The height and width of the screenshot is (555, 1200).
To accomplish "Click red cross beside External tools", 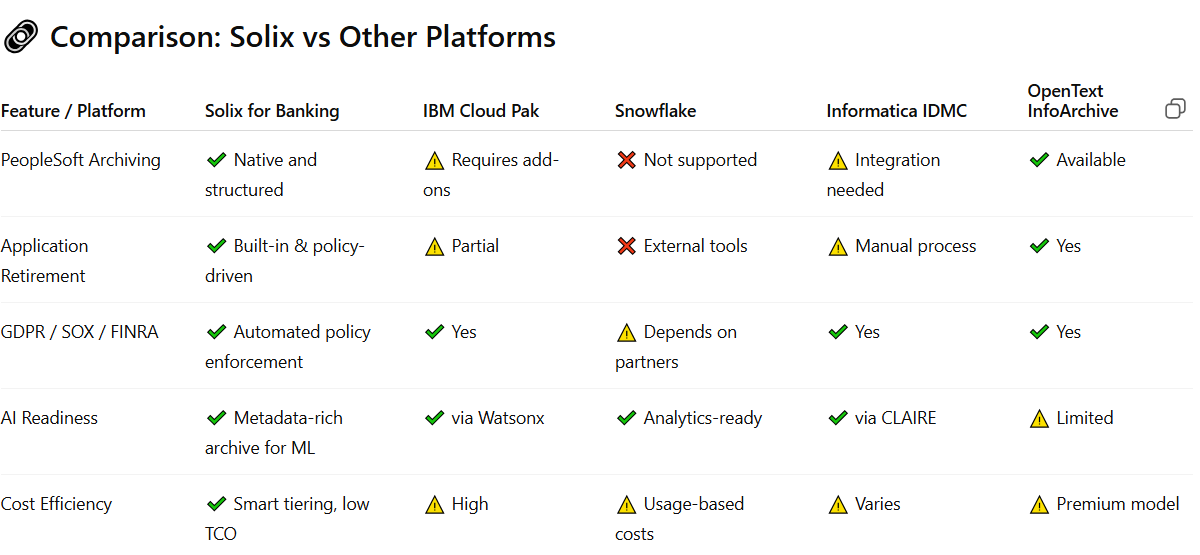I will (626, 246).
